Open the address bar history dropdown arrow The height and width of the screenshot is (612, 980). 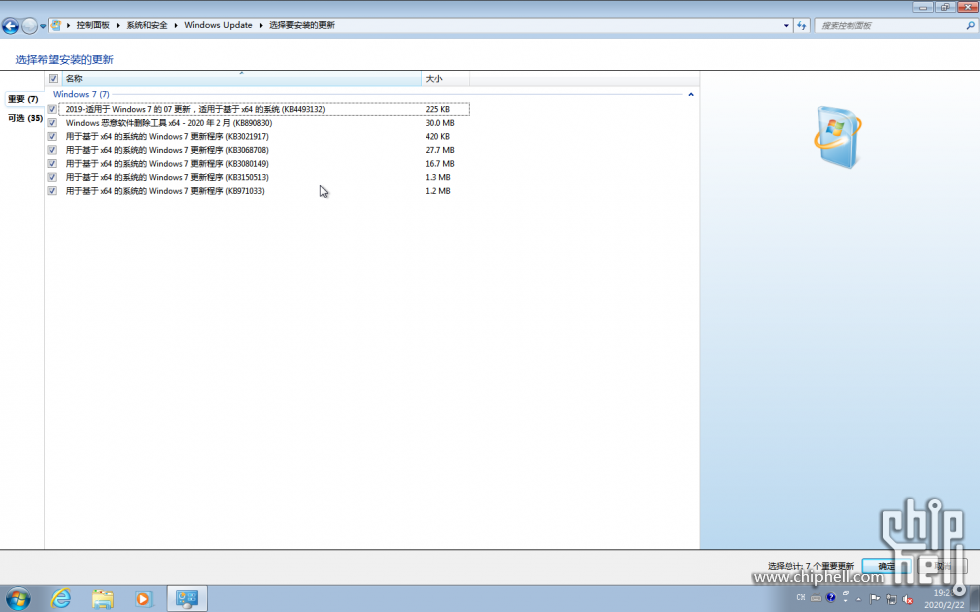pos(786,26)
